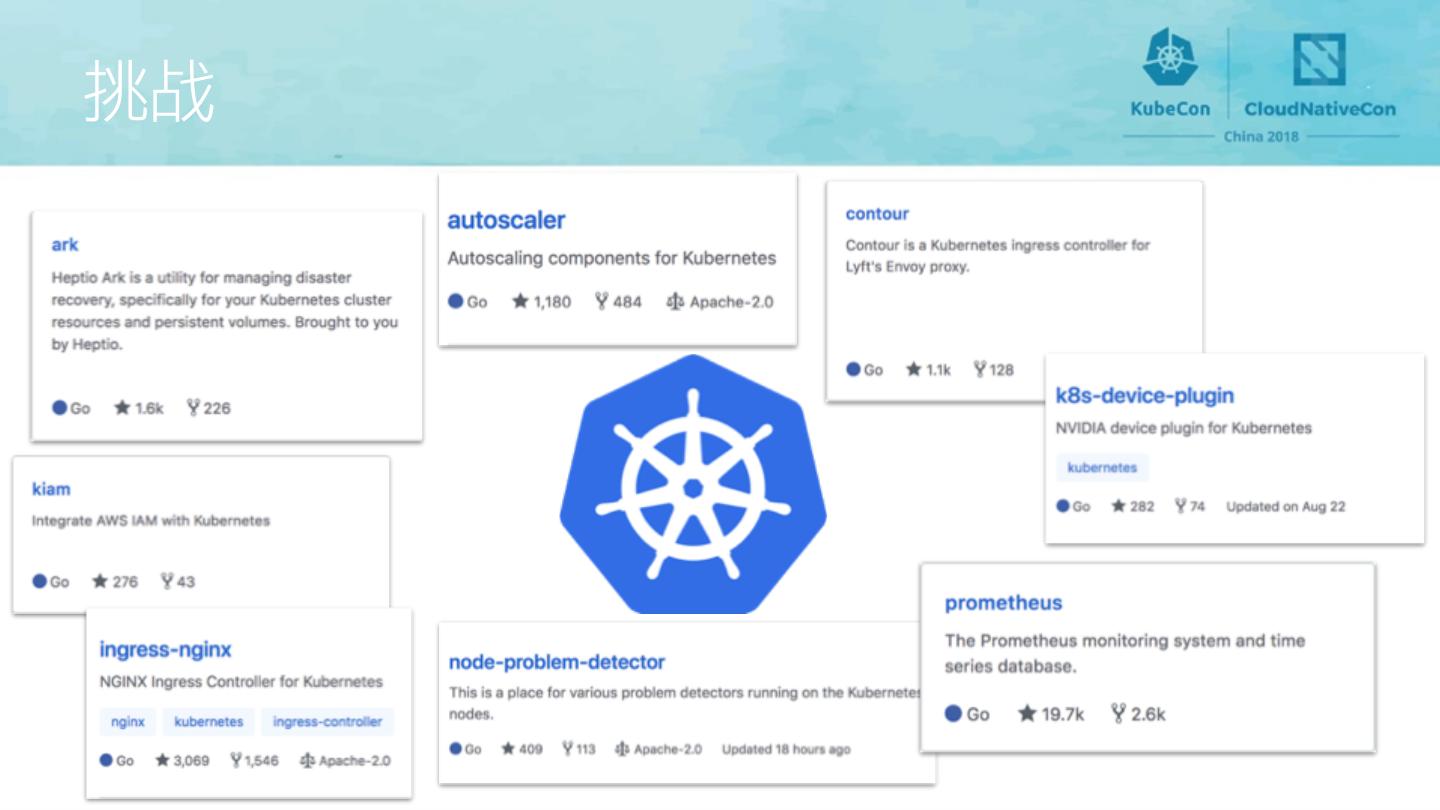Click the fork icon on kiam card

click(167, 581)
